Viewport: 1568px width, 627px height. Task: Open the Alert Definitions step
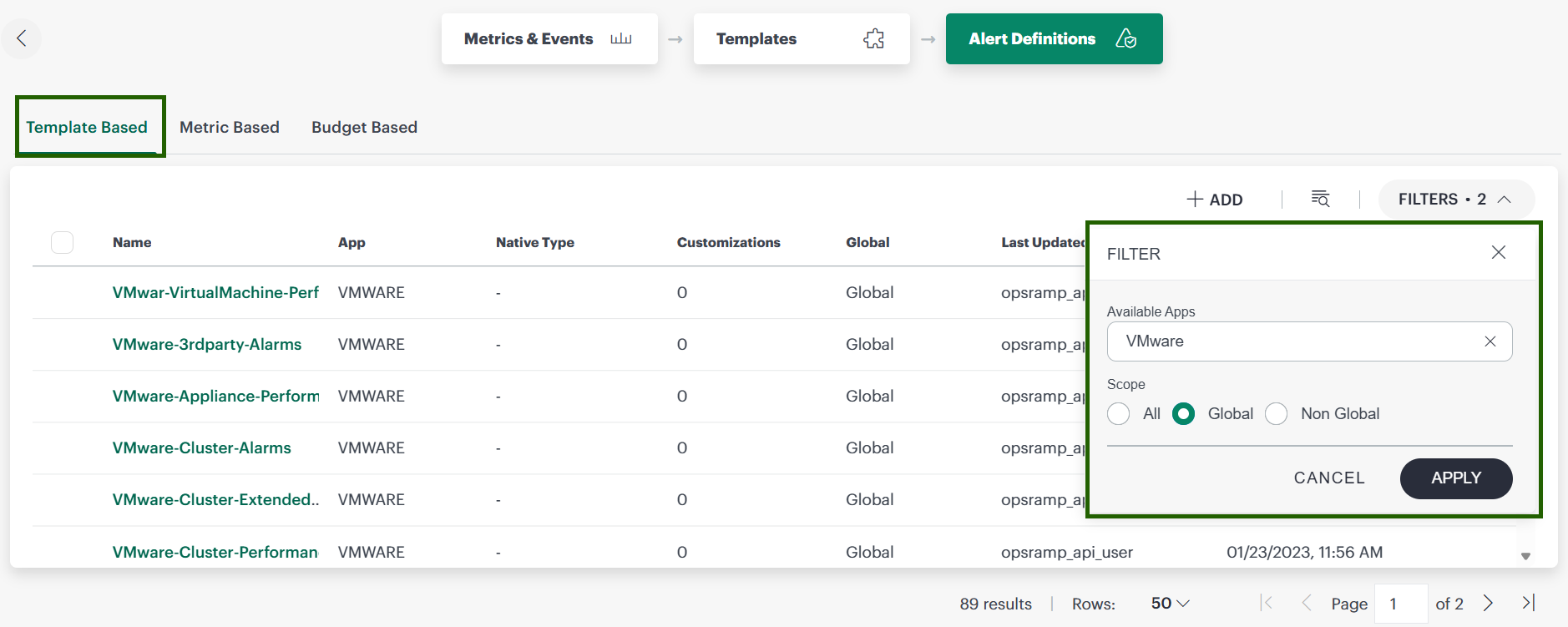click(x=1054, y=38)
